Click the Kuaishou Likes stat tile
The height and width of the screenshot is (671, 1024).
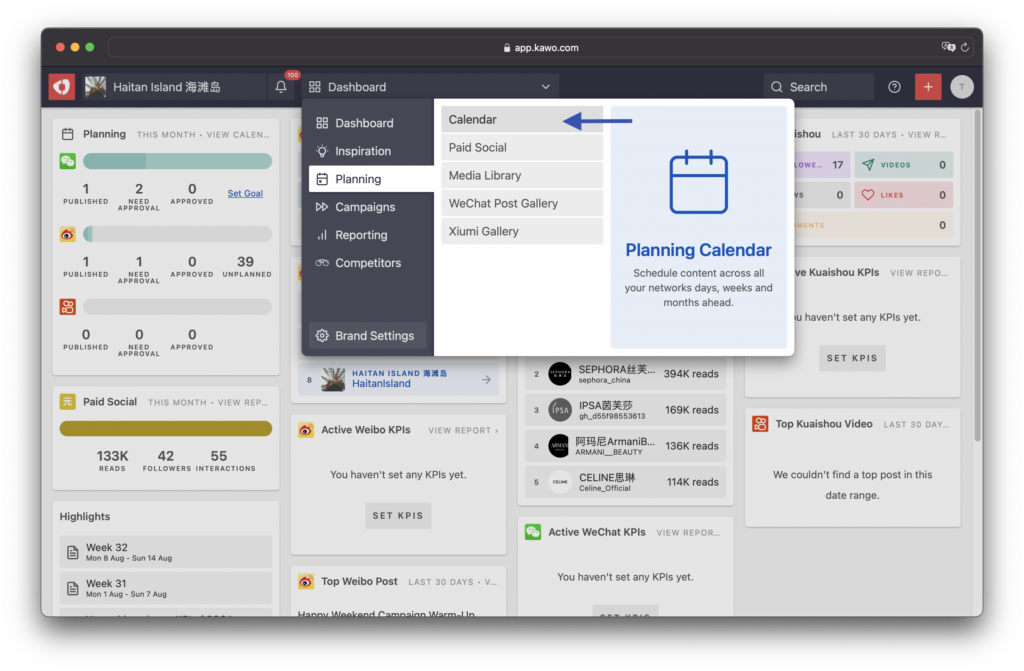pyautogui.click(x=904, y=195)
